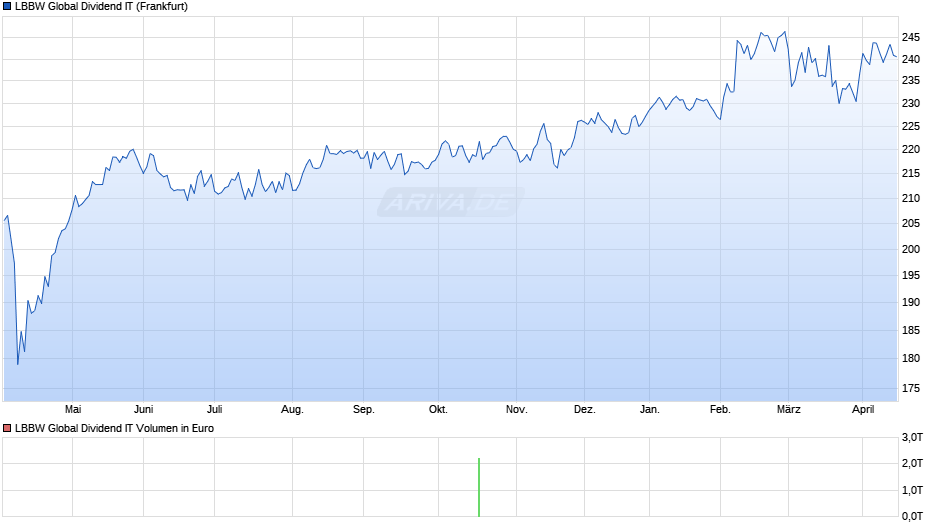This screenshot has height=526, width=940.
Task: Click the 230 price axis value
Action: pos(911,103)
